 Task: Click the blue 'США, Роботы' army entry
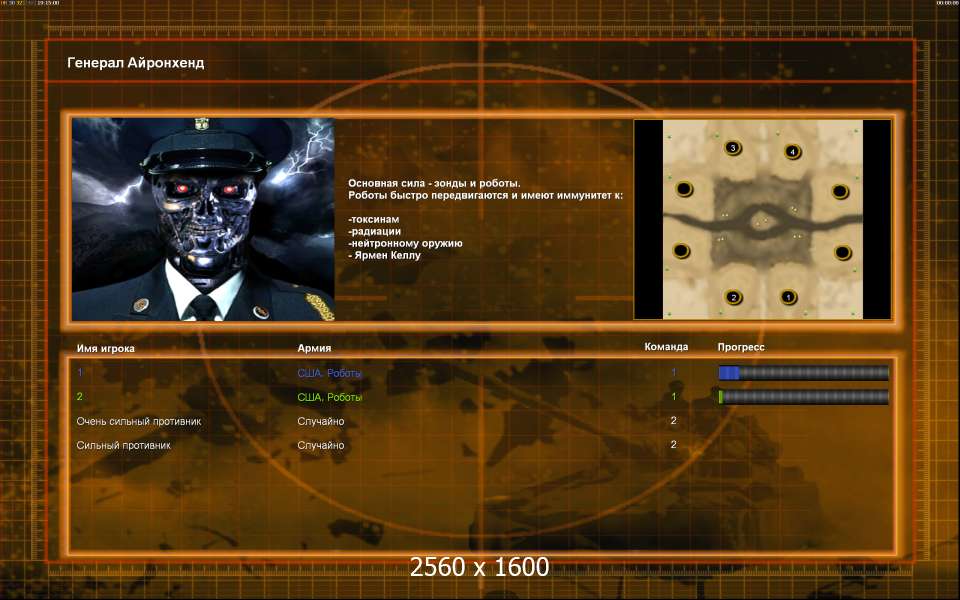(x=329, y=373)
